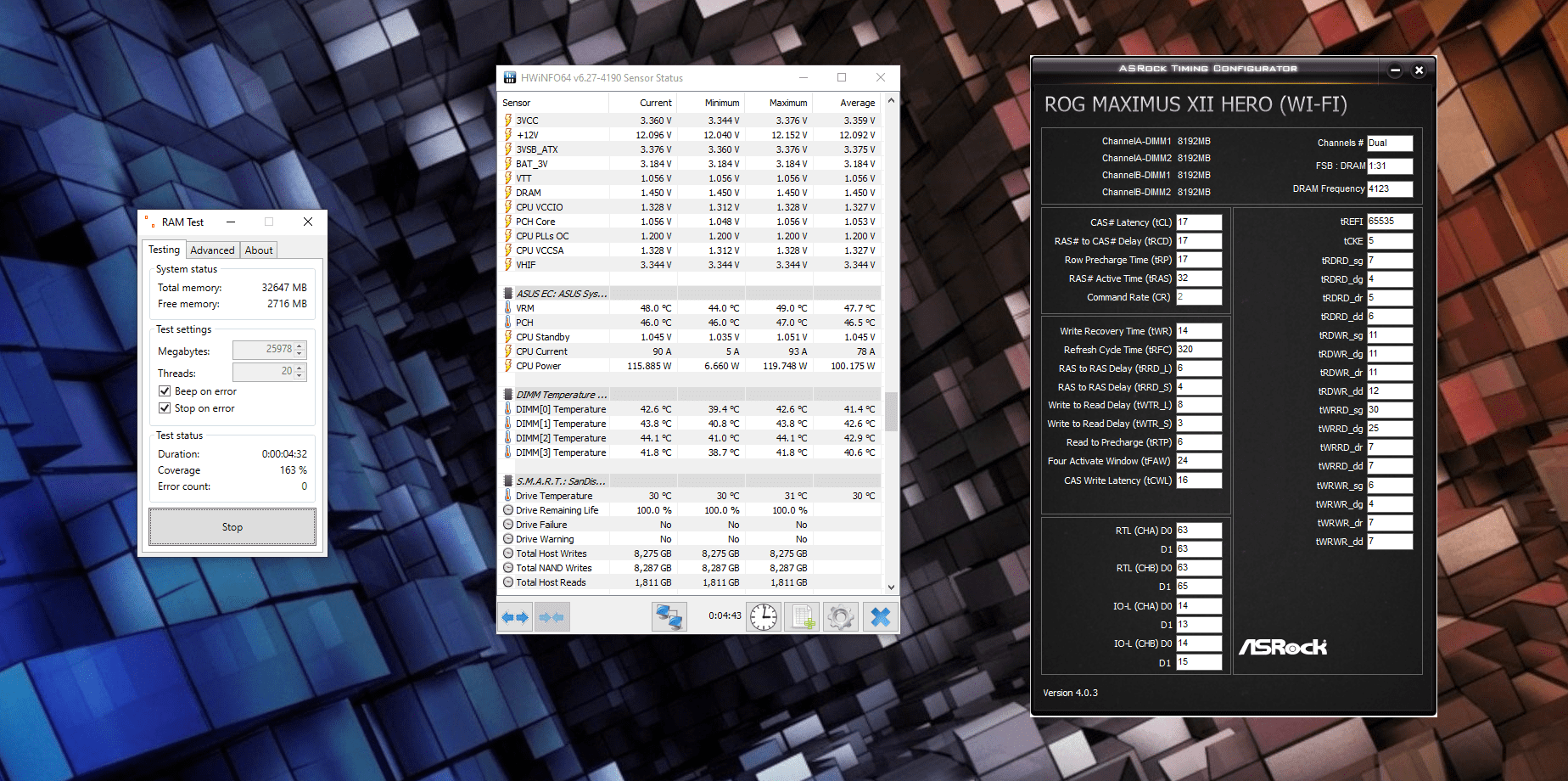Screen dimensions: 1568x781
Task: Click the greyed shrink-columns arrows in HWiNFO toolbar
Action: point(552,617)
